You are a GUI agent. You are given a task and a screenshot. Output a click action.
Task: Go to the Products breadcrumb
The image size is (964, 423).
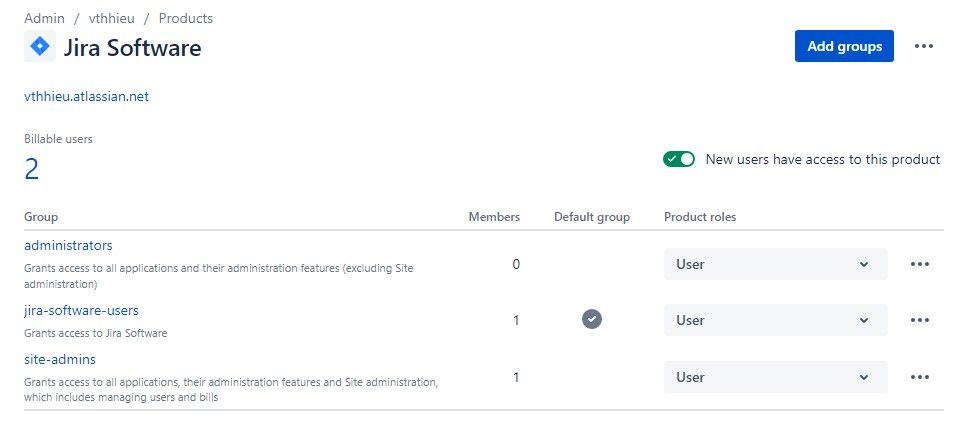pyautogui.click(x=186, y=18)
